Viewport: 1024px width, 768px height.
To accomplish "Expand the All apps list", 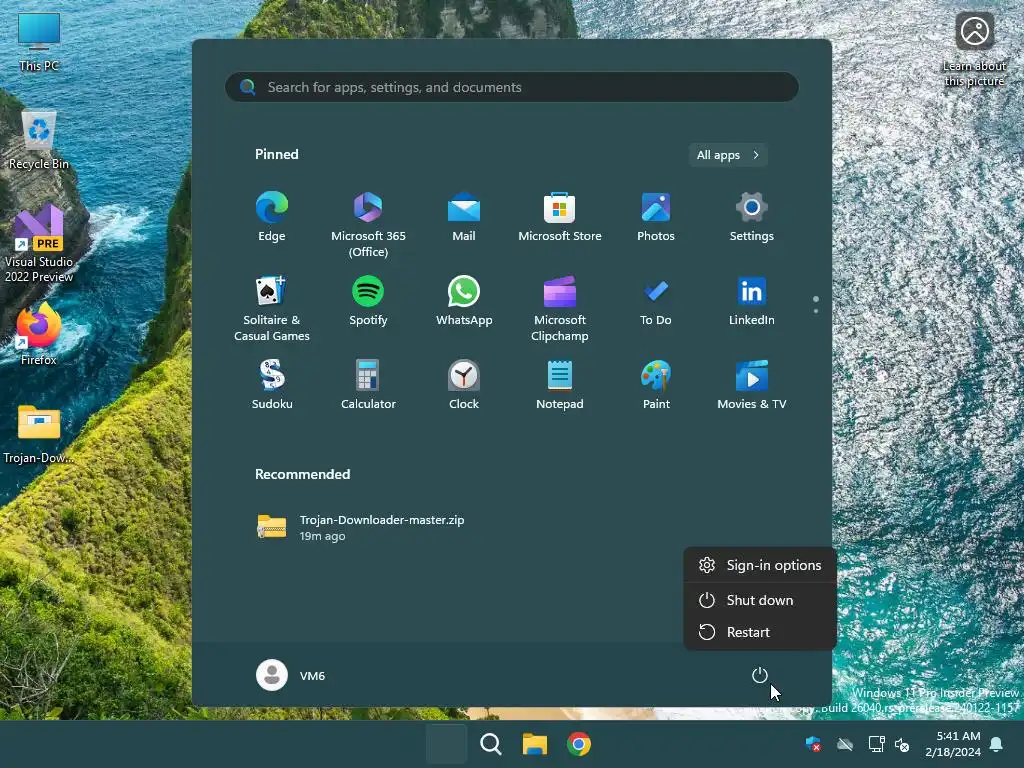I will [728, 155].
